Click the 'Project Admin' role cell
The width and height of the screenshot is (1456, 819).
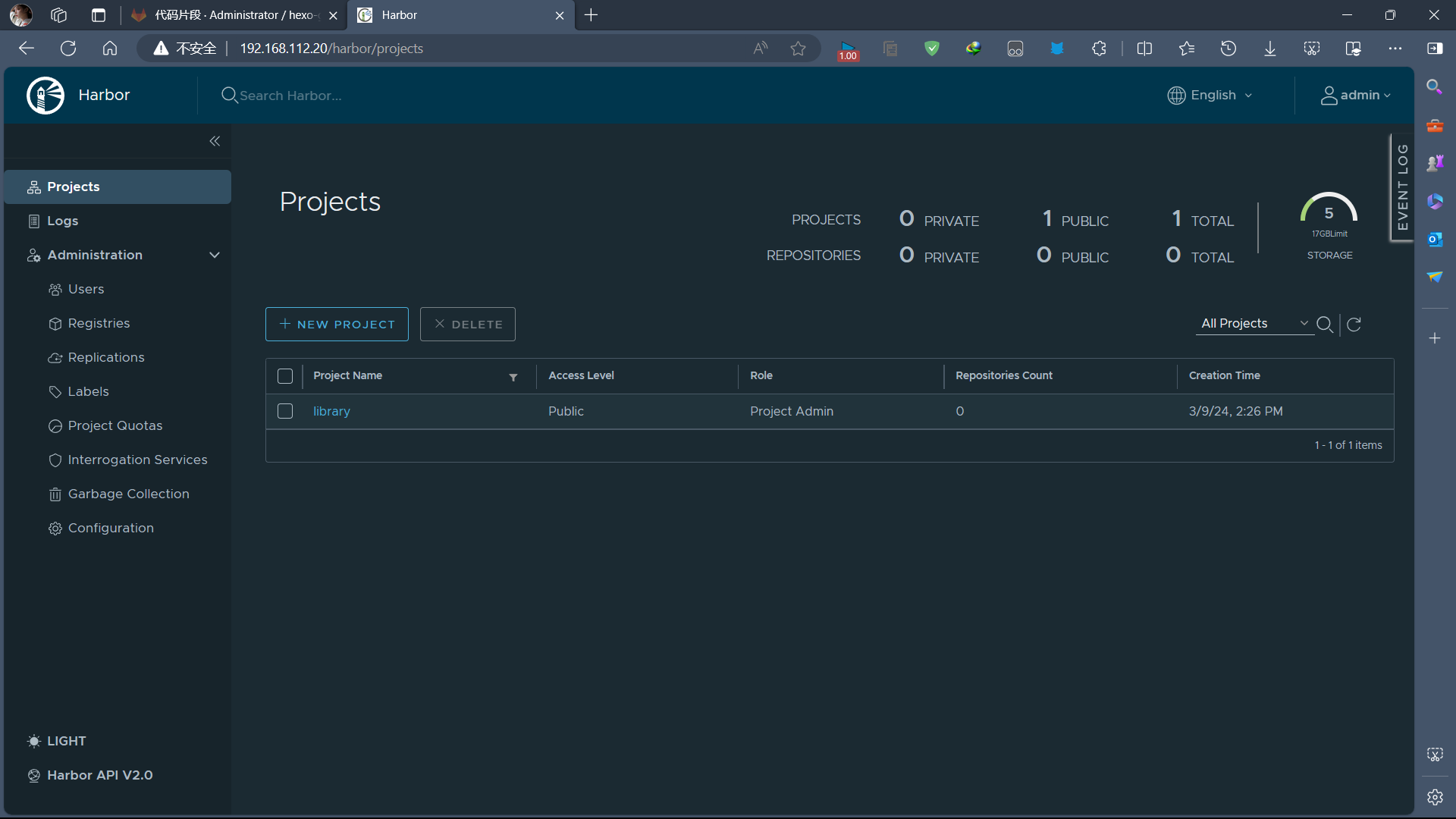791,411
